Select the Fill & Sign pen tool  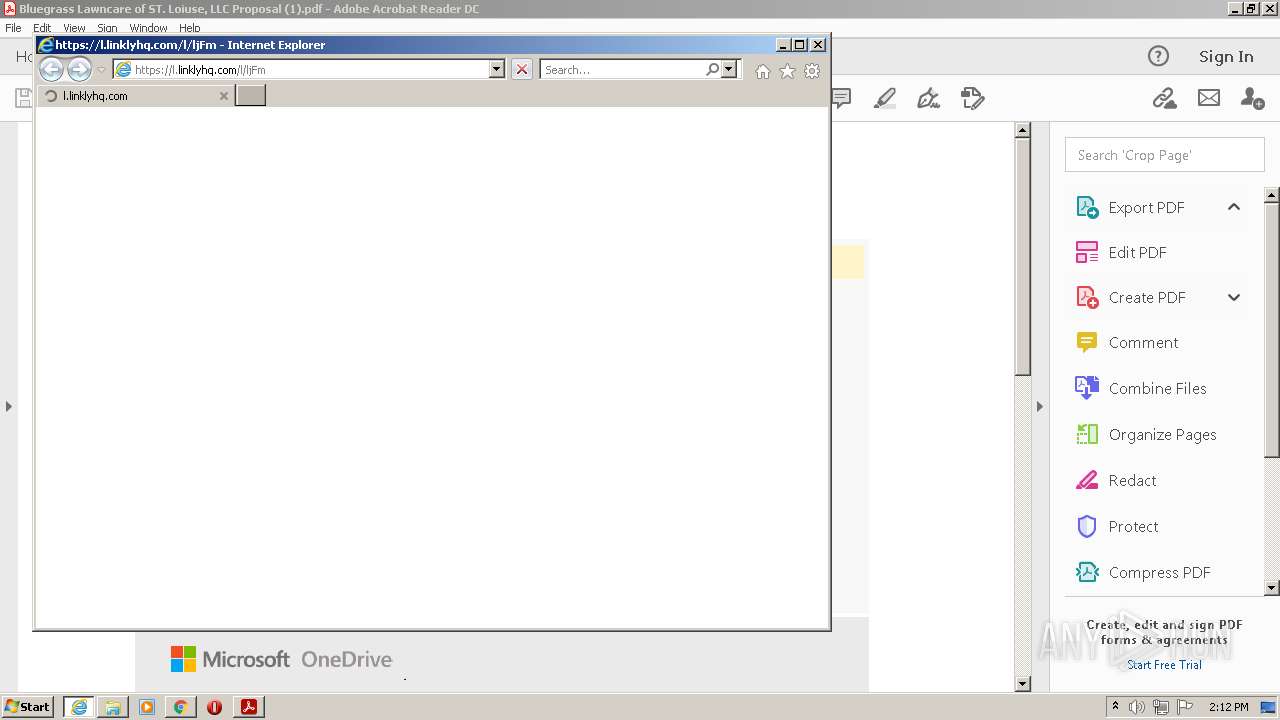pyautogui.click(x=929, y=98)
